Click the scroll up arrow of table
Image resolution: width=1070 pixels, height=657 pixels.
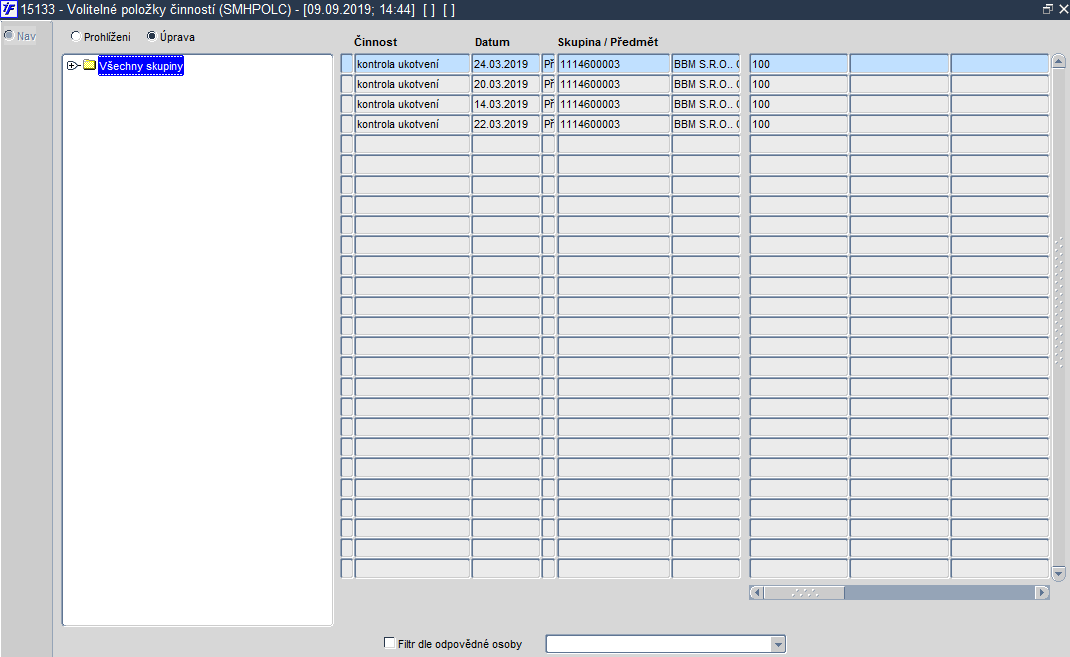1058,61
